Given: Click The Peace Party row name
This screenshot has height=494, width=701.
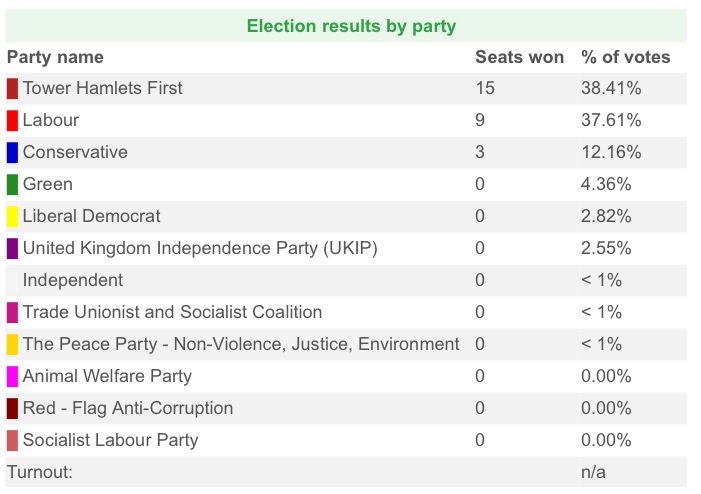Looking at the screenshot, I should tap(241, 344).
